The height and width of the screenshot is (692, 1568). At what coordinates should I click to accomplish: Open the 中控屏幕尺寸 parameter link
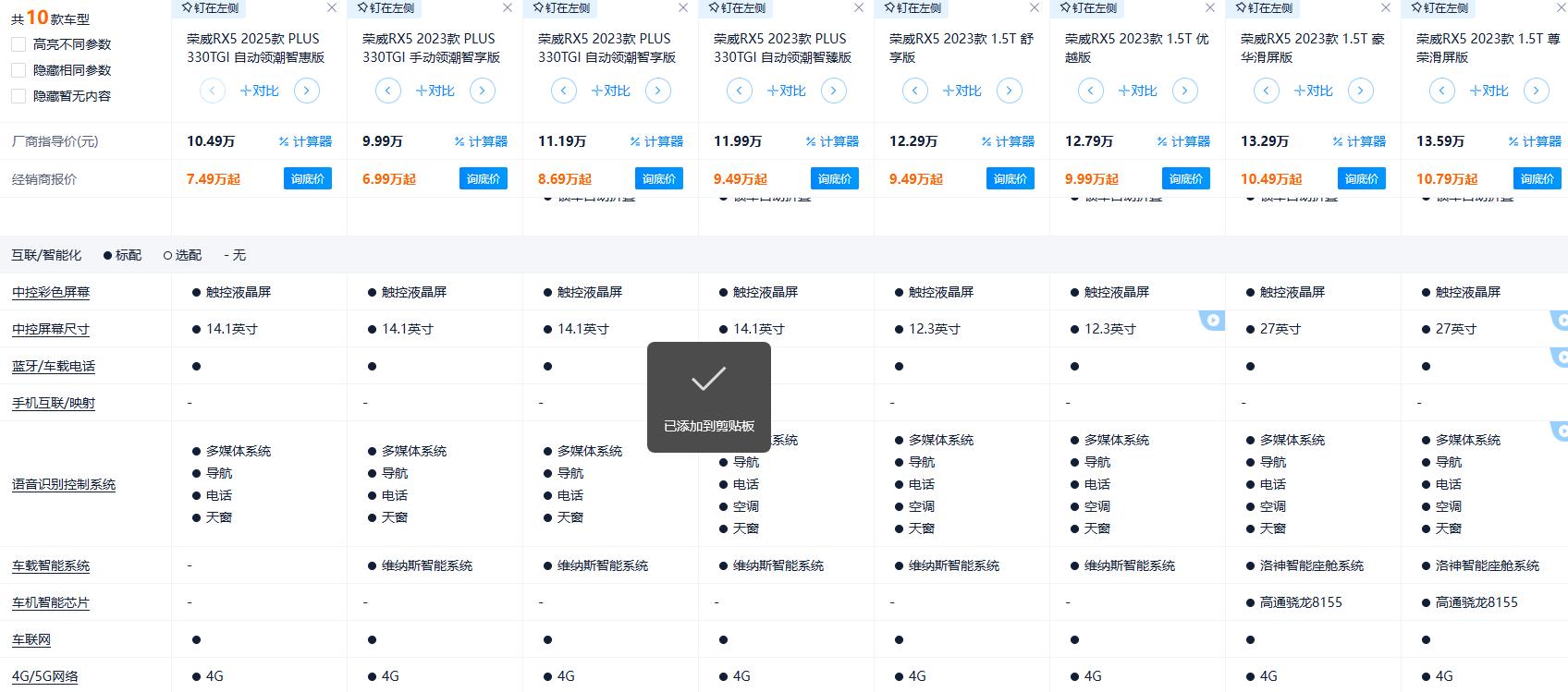tap(51, 329)
